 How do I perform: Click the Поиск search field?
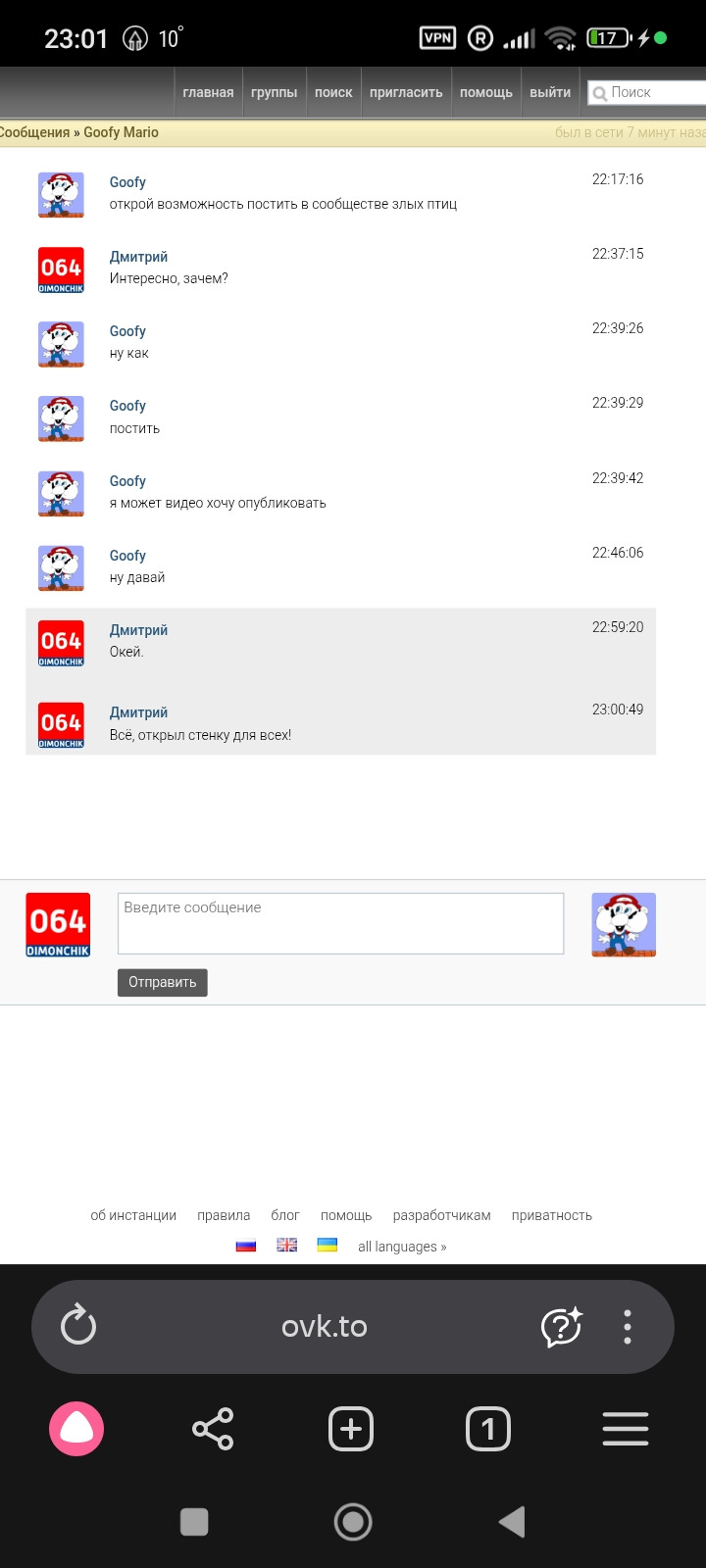[x=647, y=92]
